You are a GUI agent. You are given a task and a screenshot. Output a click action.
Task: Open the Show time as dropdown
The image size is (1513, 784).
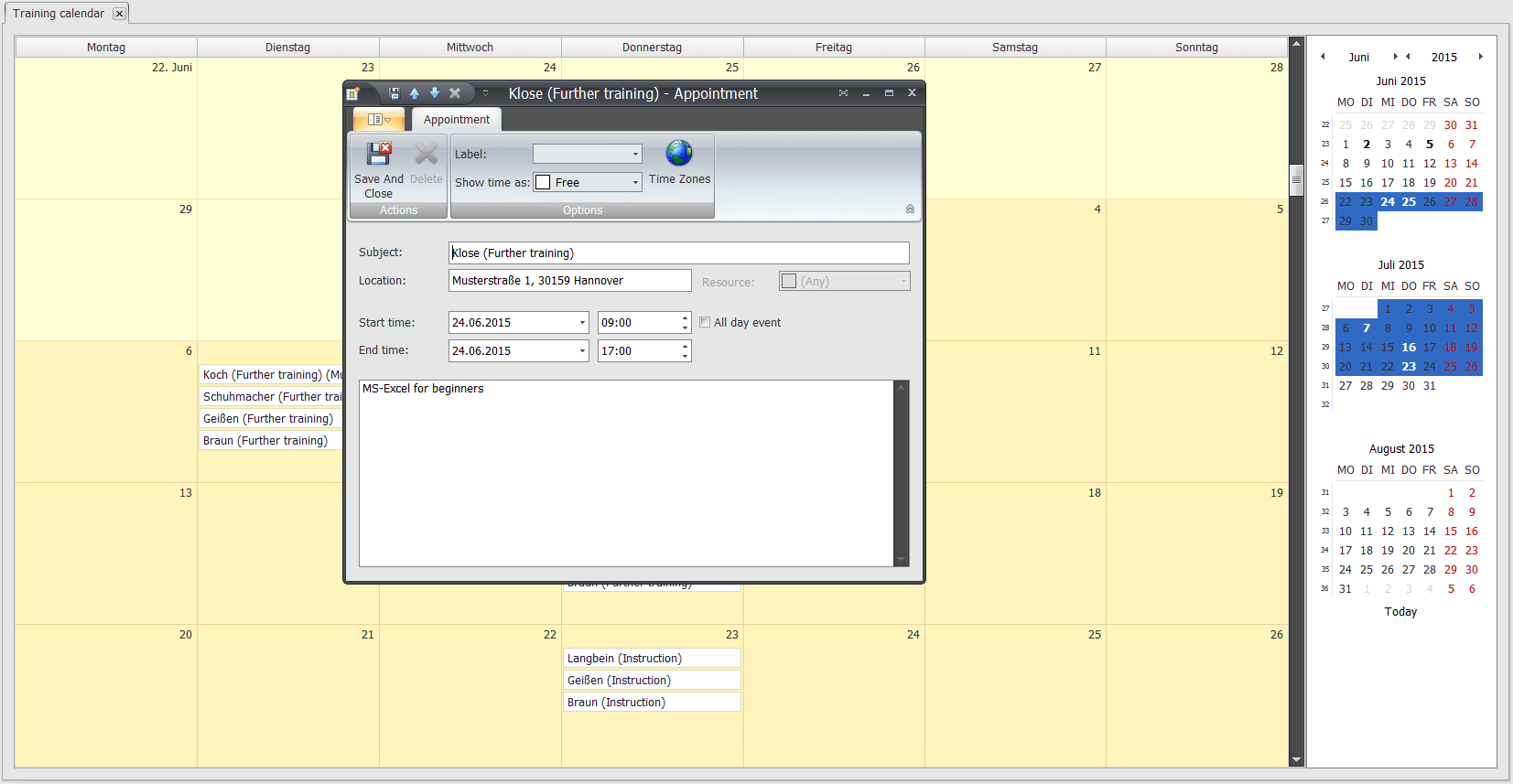click(635, 183)
